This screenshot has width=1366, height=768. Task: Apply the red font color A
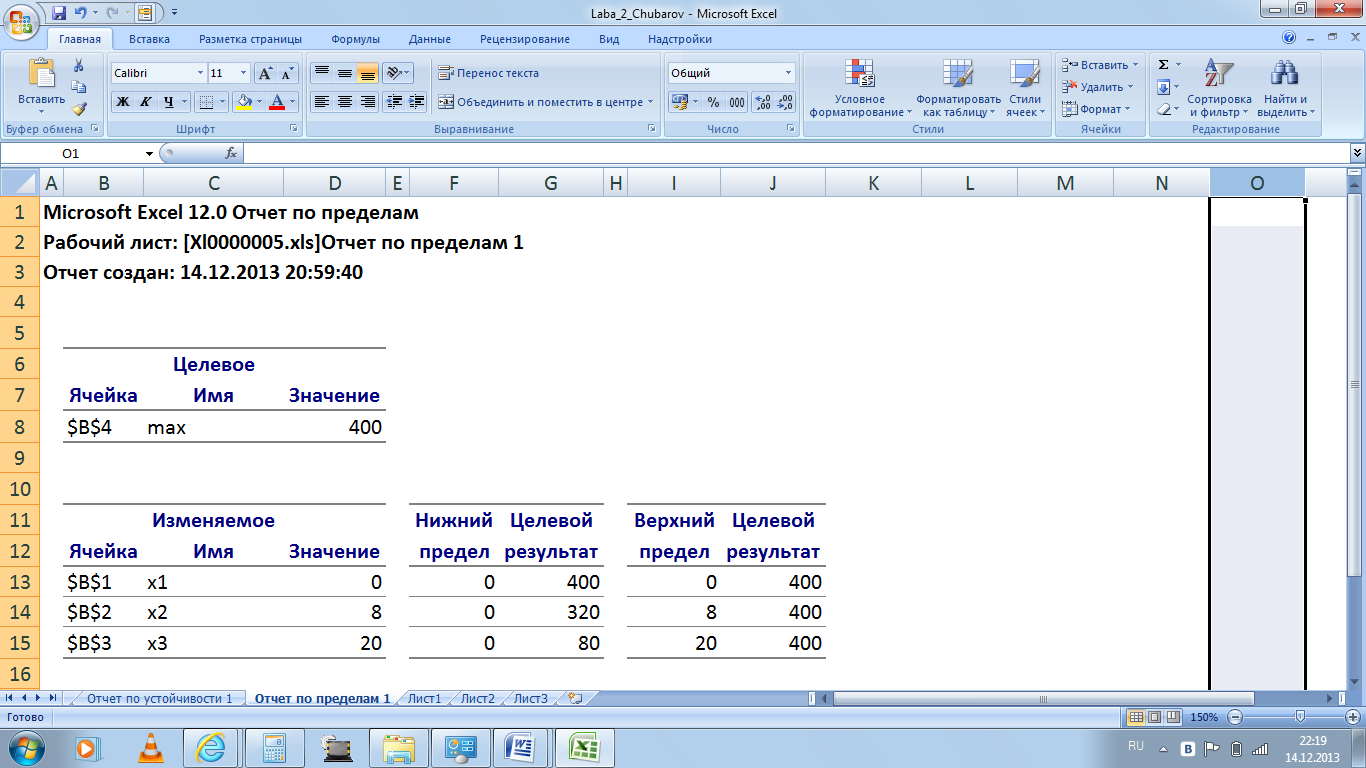(x=277, y=102)
